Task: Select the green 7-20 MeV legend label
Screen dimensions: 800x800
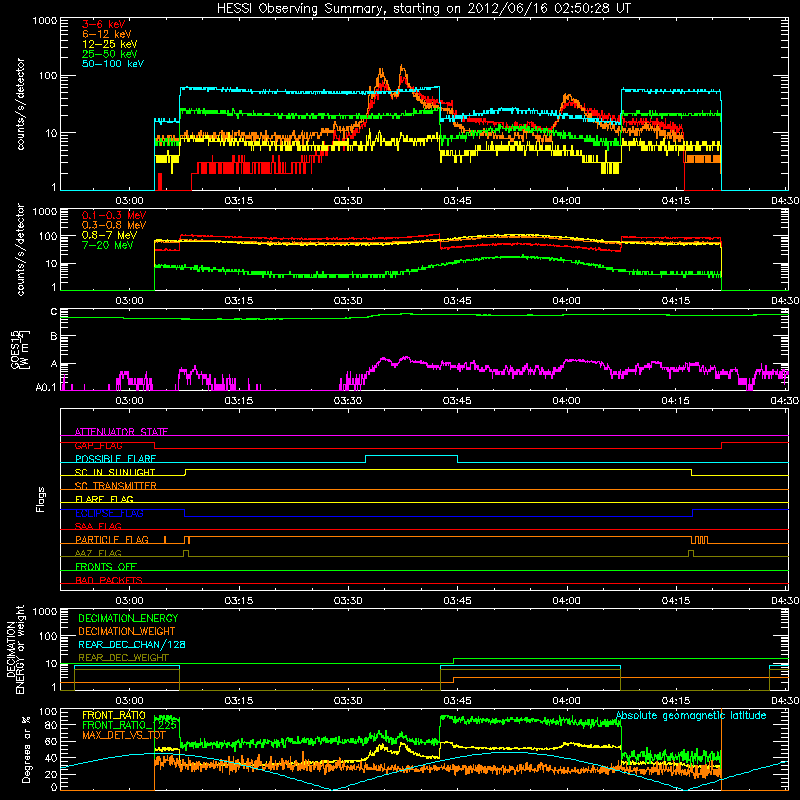Action: pyautogui.click(x=108, y=245)
